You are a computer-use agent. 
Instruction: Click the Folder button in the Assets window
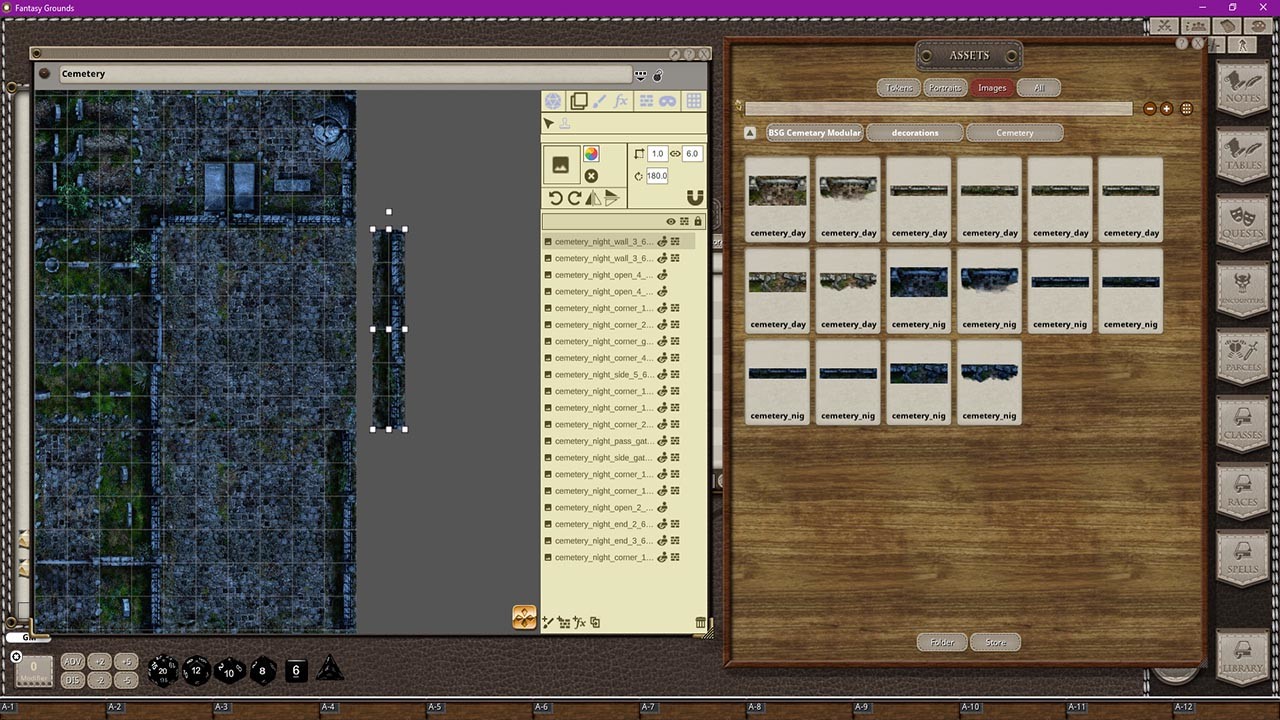[x=941, y=642]
